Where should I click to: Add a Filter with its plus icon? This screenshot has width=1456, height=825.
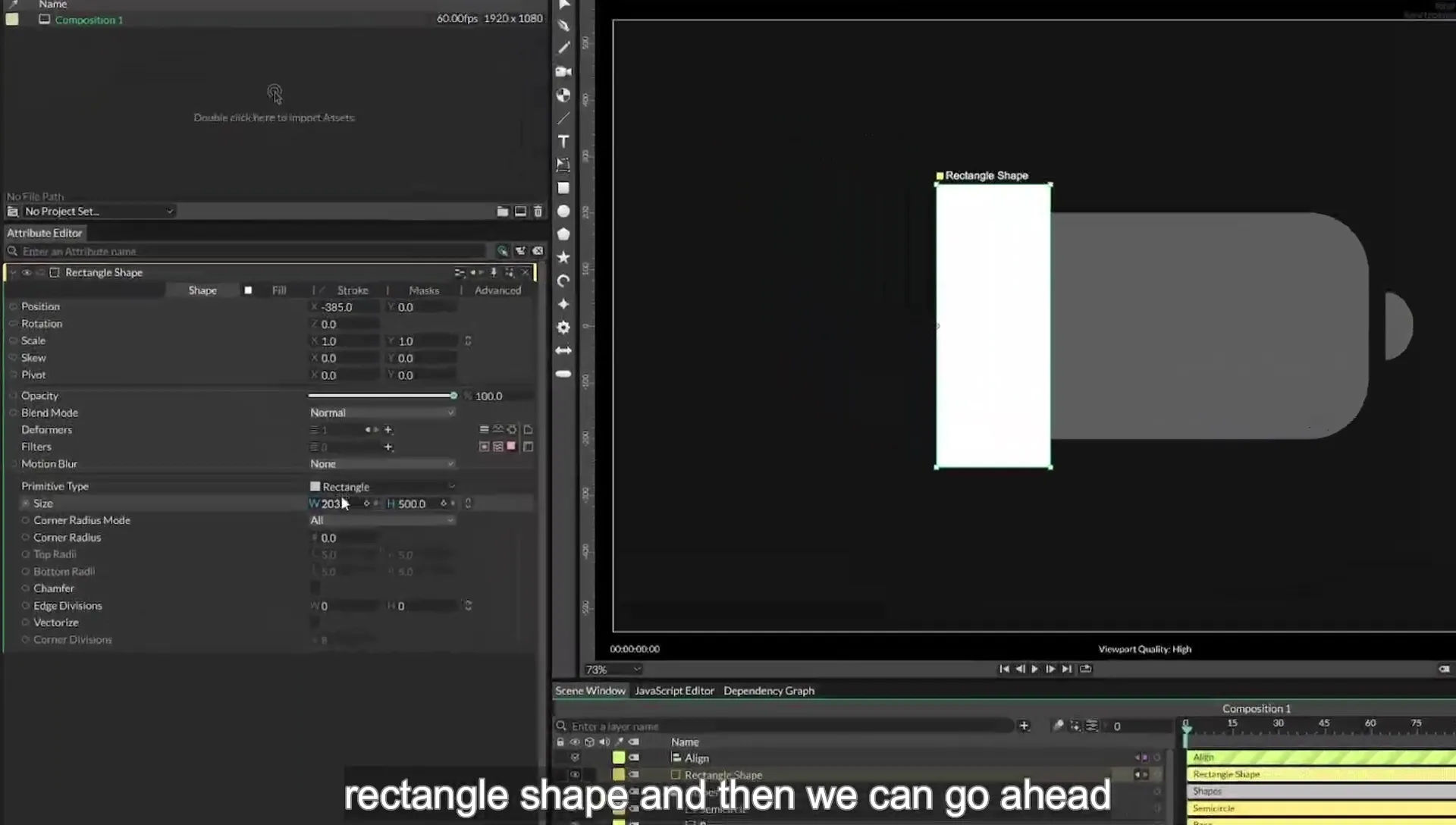pos(388,447)
